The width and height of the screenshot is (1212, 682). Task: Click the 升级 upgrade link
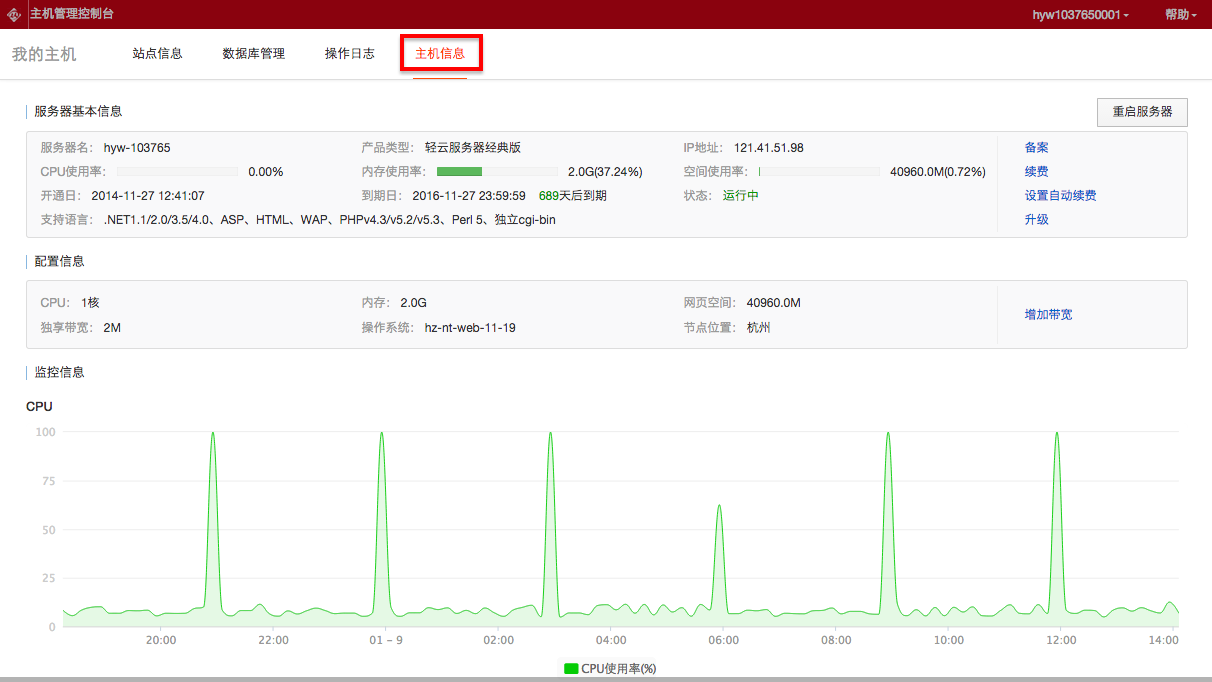tap(1036, 220)
